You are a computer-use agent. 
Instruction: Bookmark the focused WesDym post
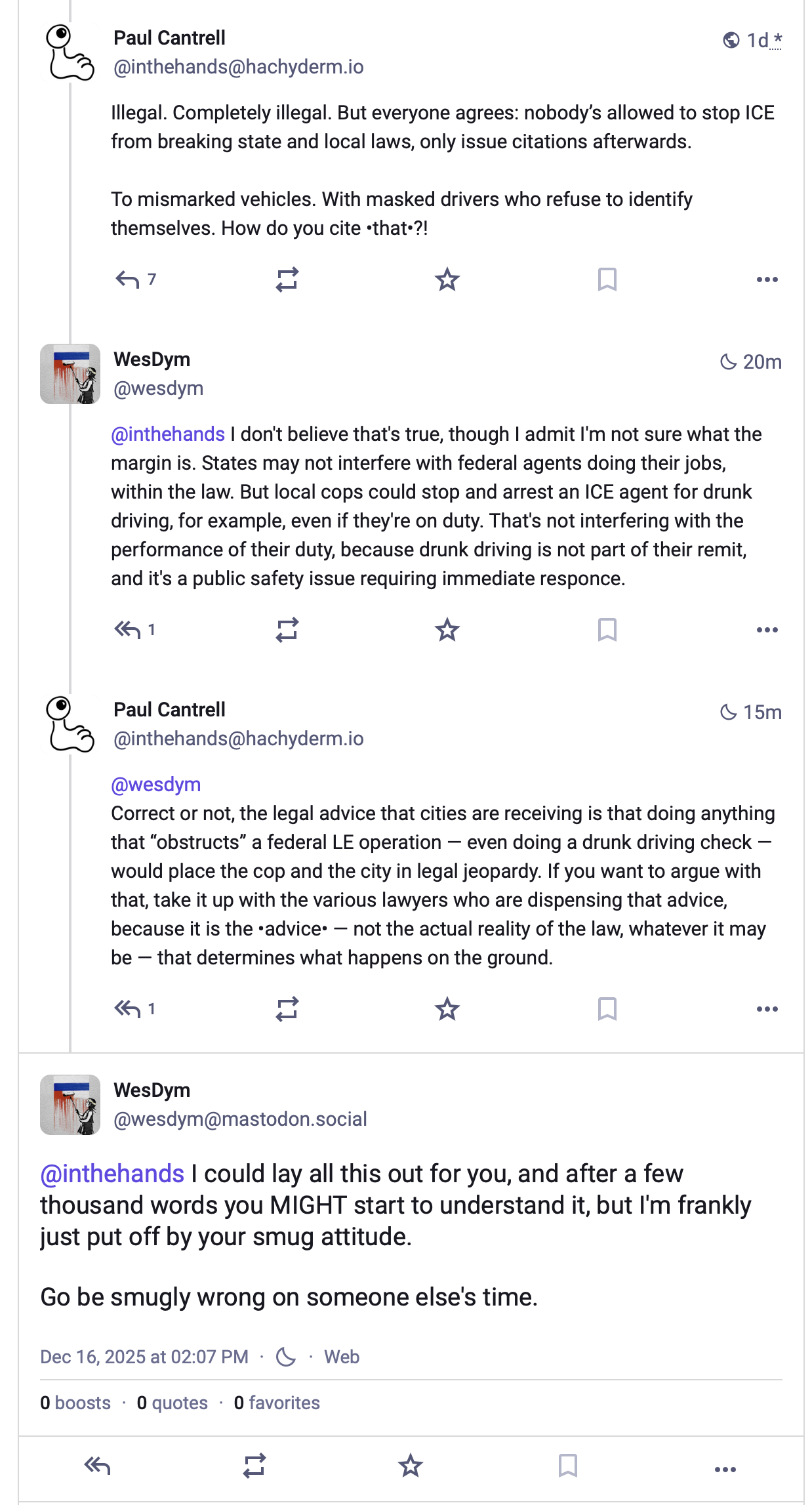click(x=568, y=1466)
